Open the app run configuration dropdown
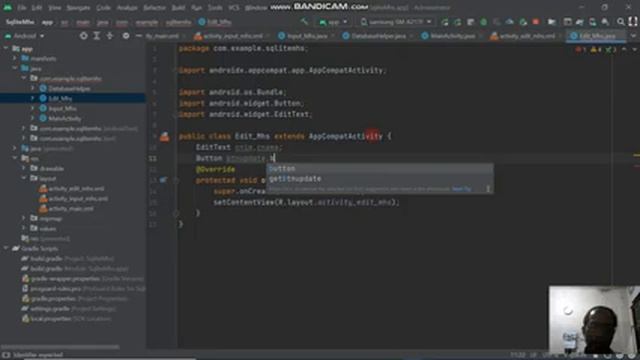The width and height of the screenshot is (640, 360). [334, 22]
